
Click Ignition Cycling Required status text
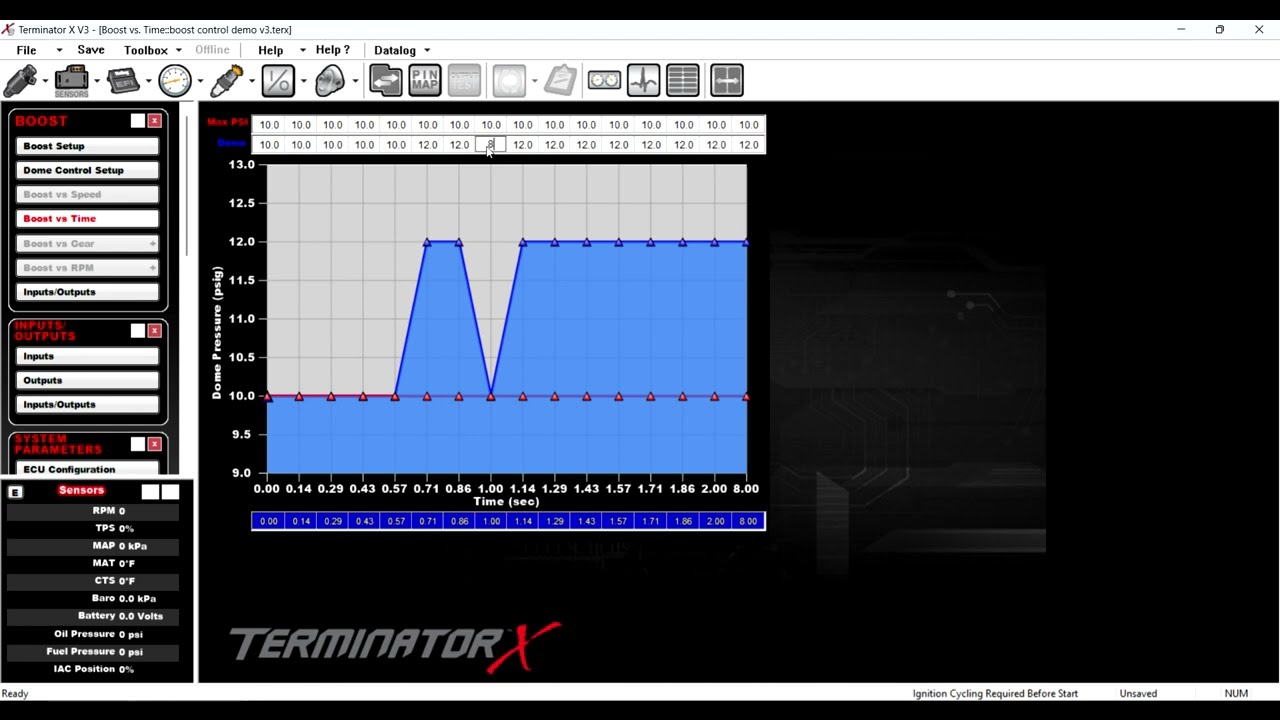[x=995, y=694]
